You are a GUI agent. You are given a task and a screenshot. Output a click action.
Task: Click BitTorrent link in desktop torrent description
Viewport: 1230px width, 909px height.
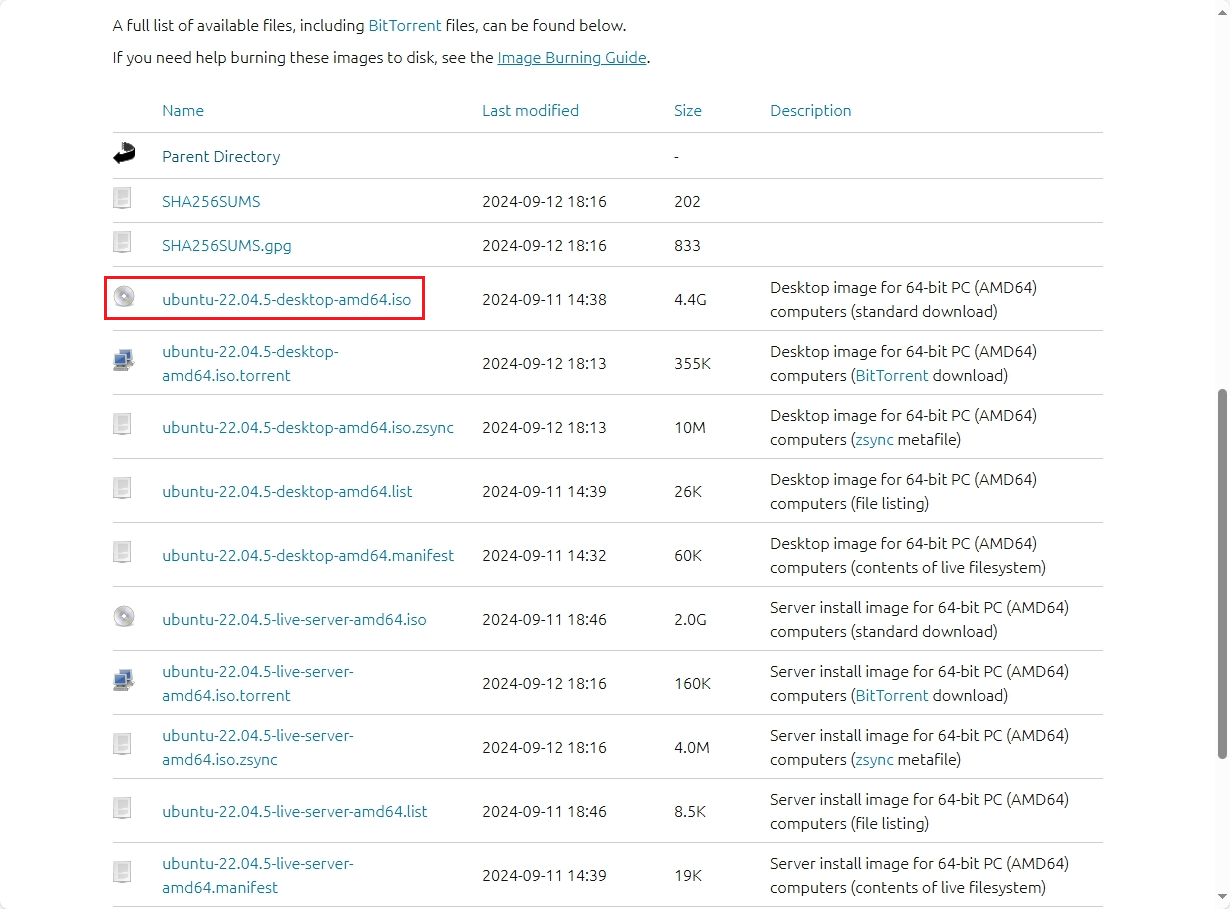[891, 376]
